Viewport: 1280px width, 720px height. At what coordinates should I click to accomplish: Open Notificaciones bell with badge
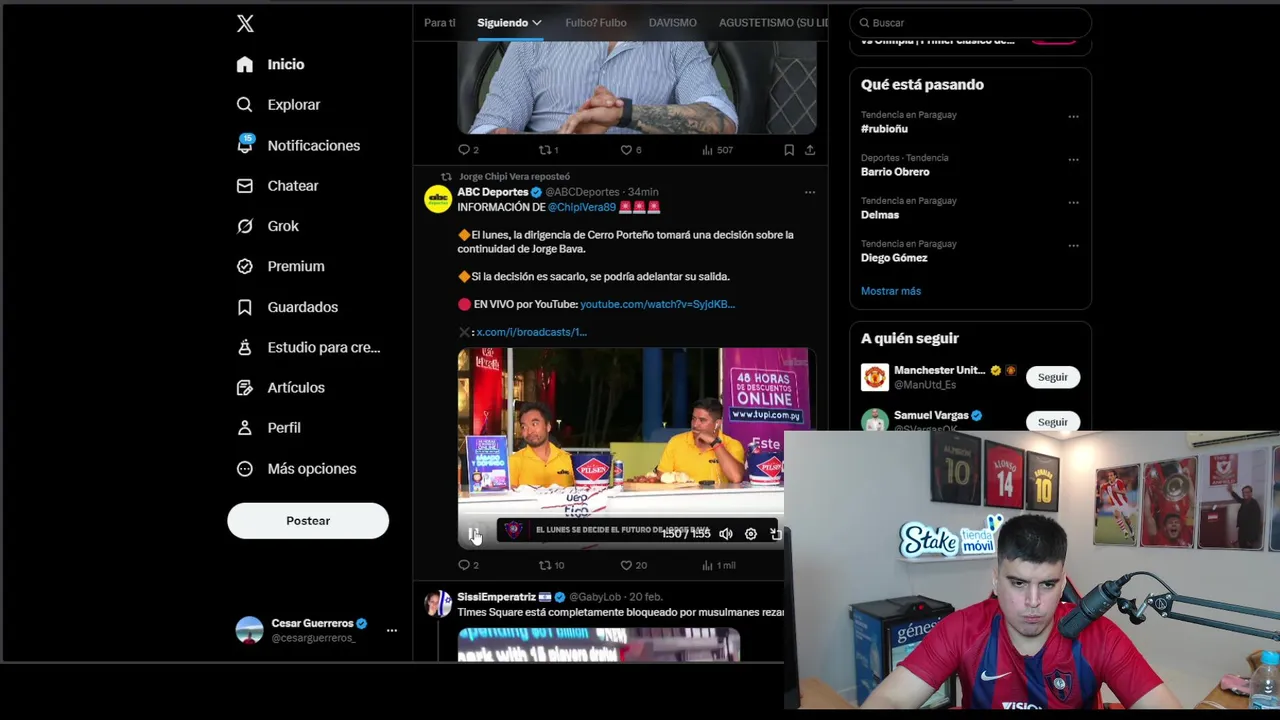click(x=298, y=145)
